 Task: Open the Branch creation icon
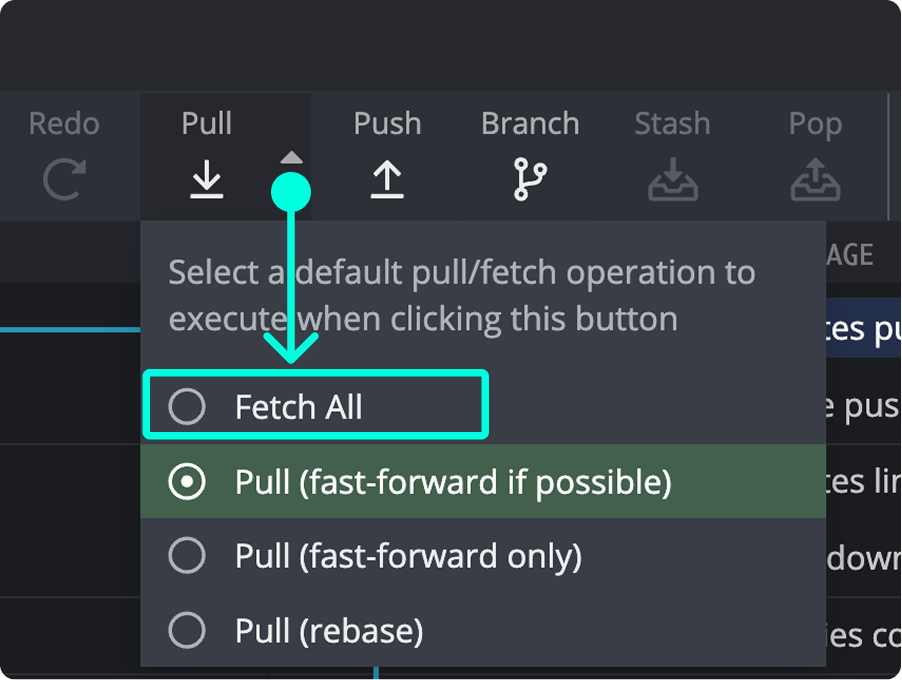[x=529, y=180]
